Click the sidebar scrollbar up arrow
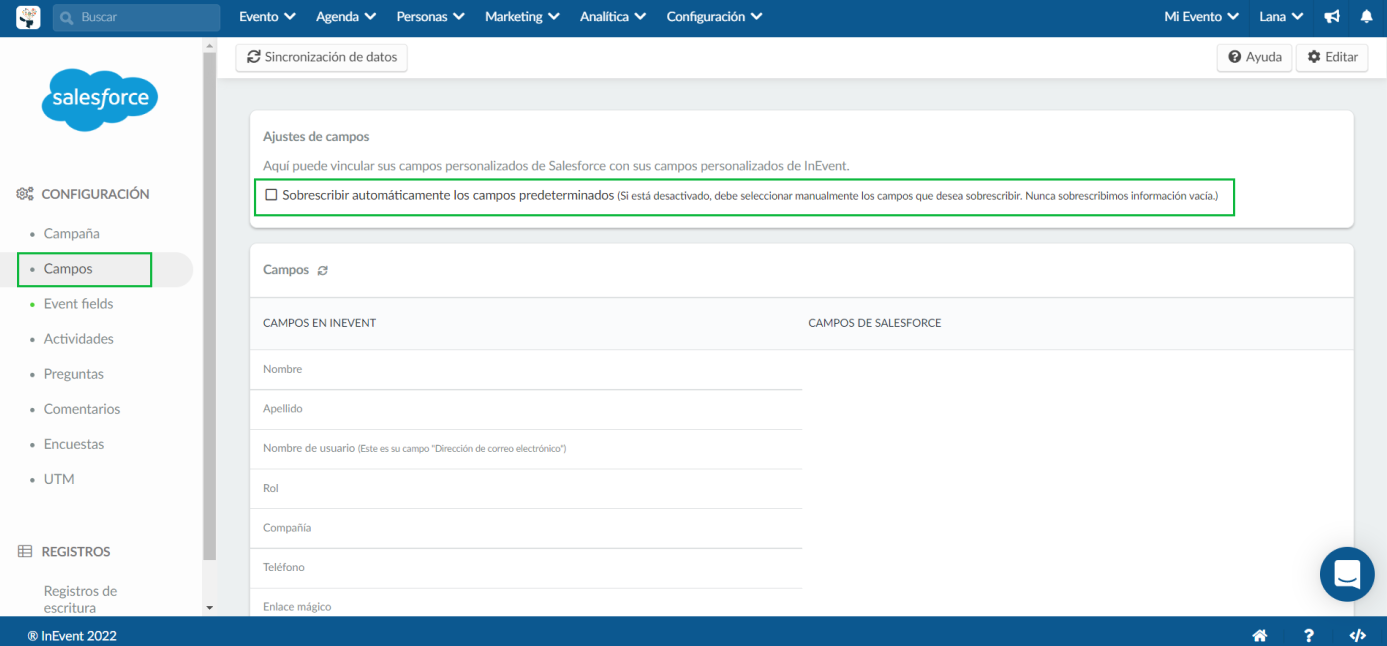Image resolution: width=1387 pixels, height=646 pixels. [209, 46]
